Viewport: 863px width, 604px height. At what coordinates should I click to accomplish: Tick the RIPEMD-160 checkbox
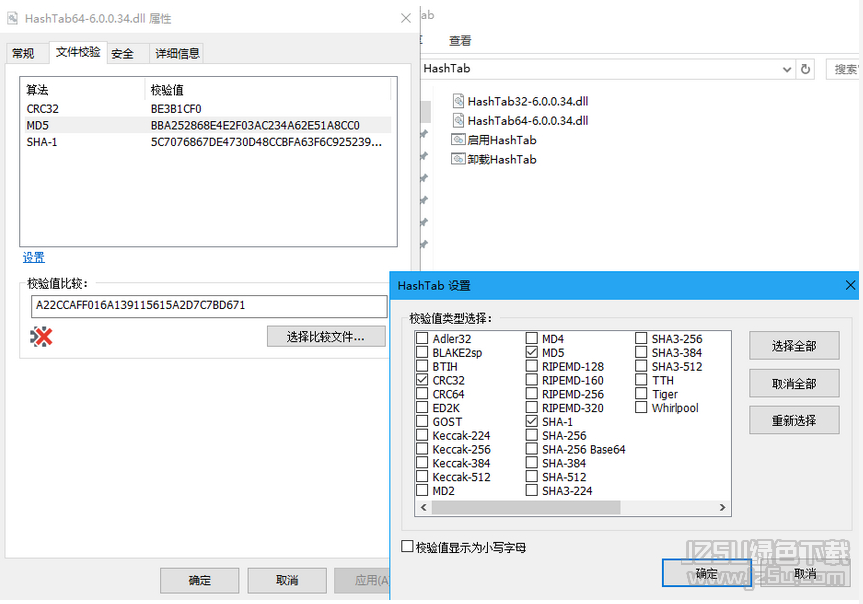click(x=532, y=379)
